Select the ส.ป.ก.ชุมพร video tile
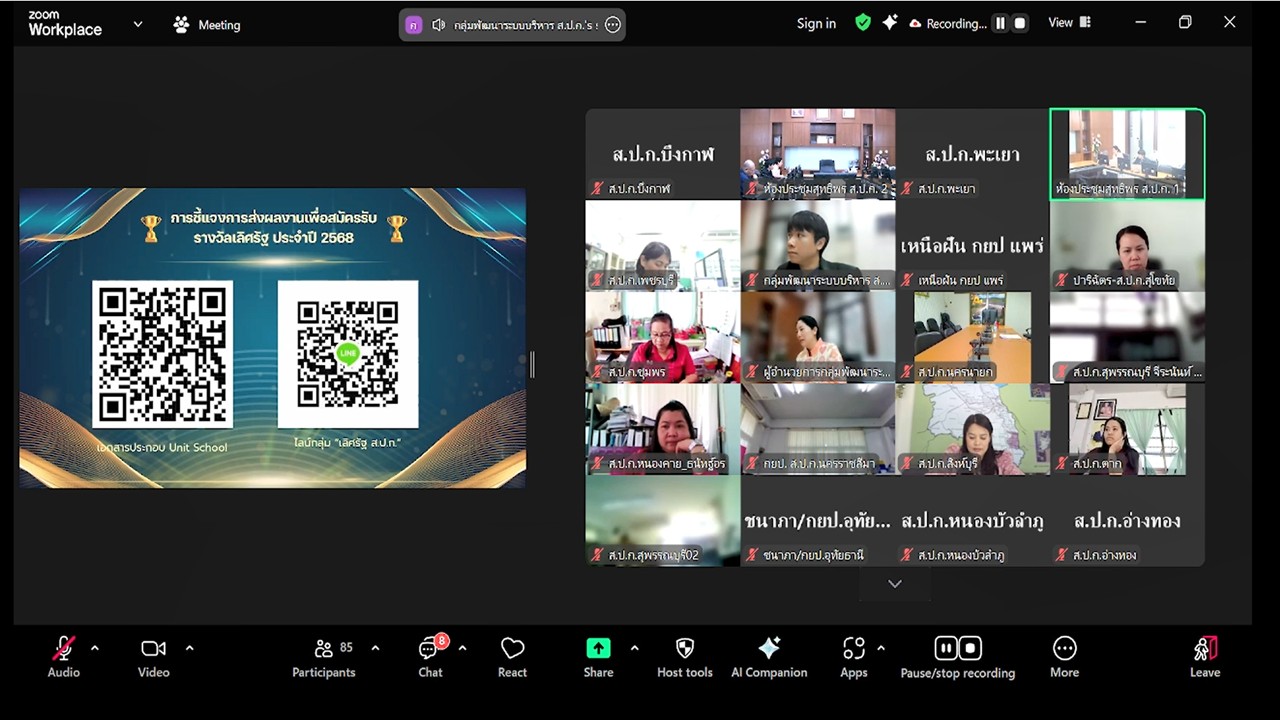The height and width of the screenshot is (720, 1280). tap(663, 337)
